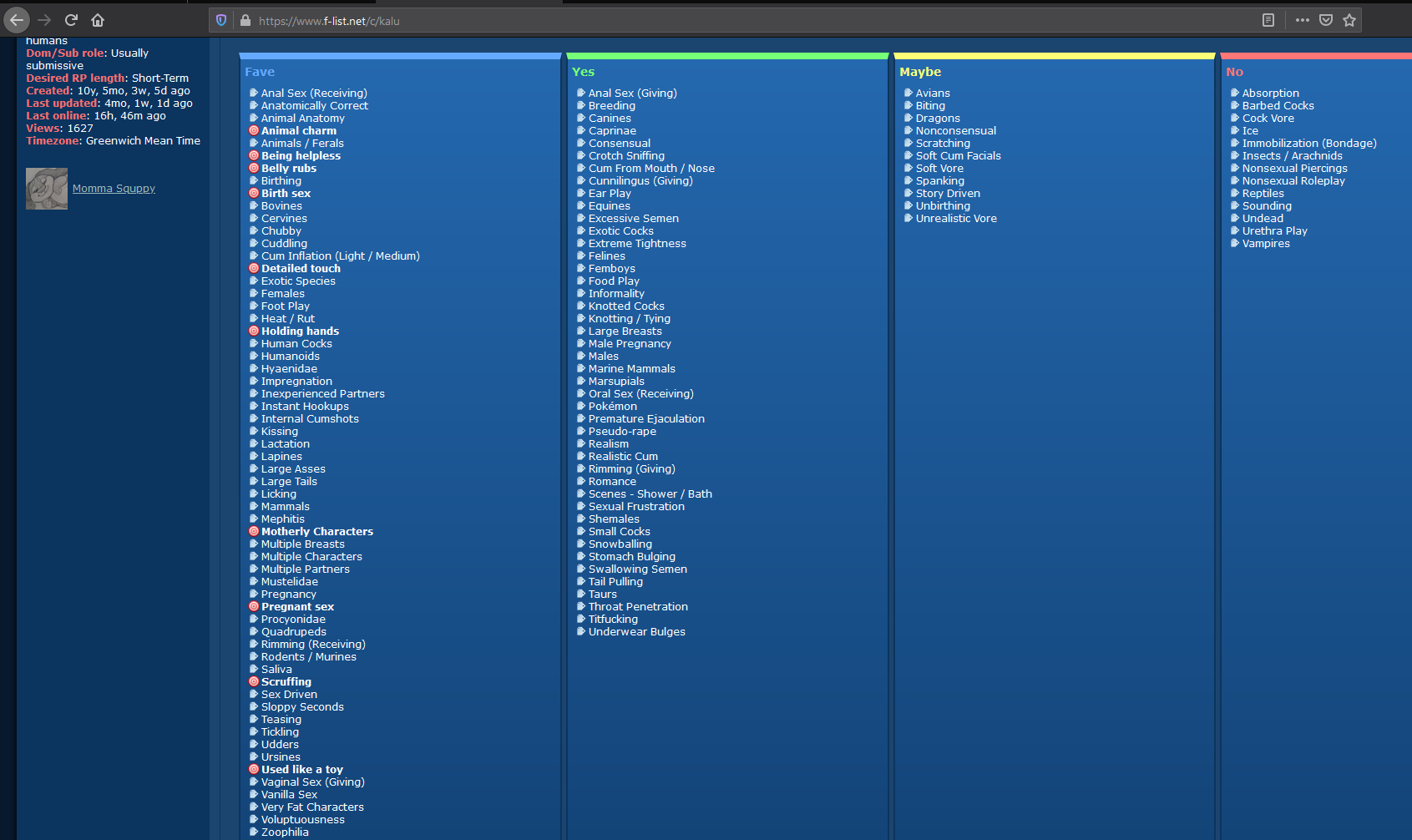Bookmark this page with the star icon

(x=1349, y=20)
